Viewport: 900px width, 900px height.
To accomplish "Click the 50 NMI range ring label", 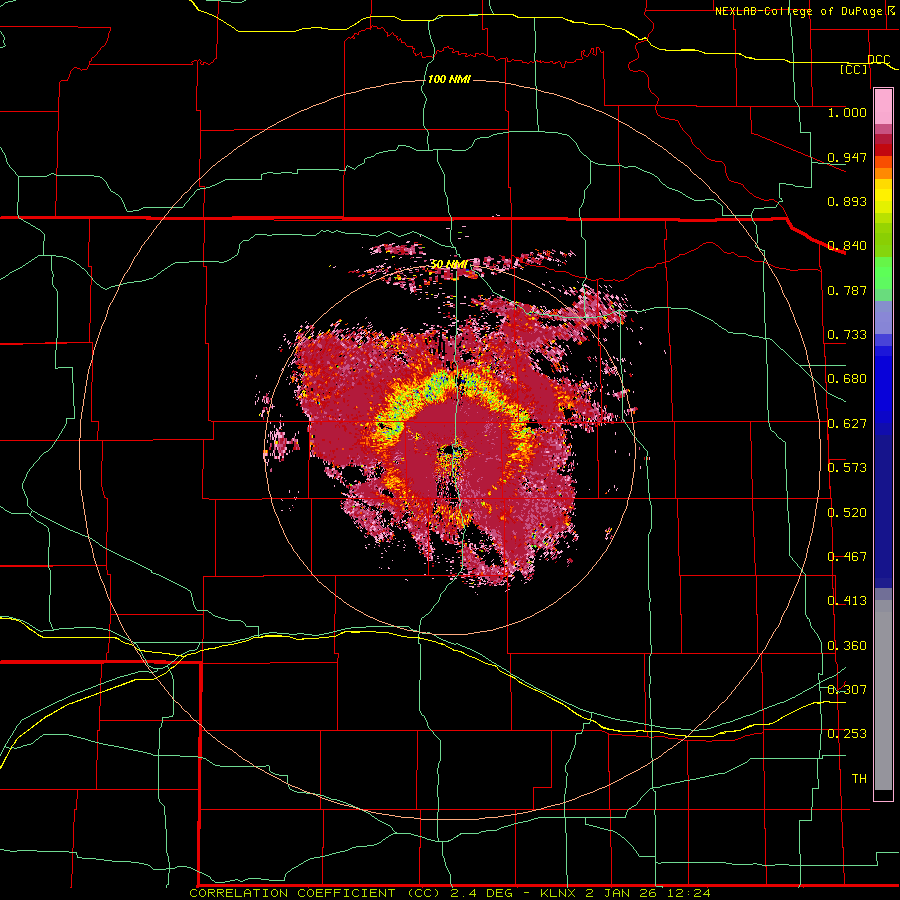I will 448,264.
